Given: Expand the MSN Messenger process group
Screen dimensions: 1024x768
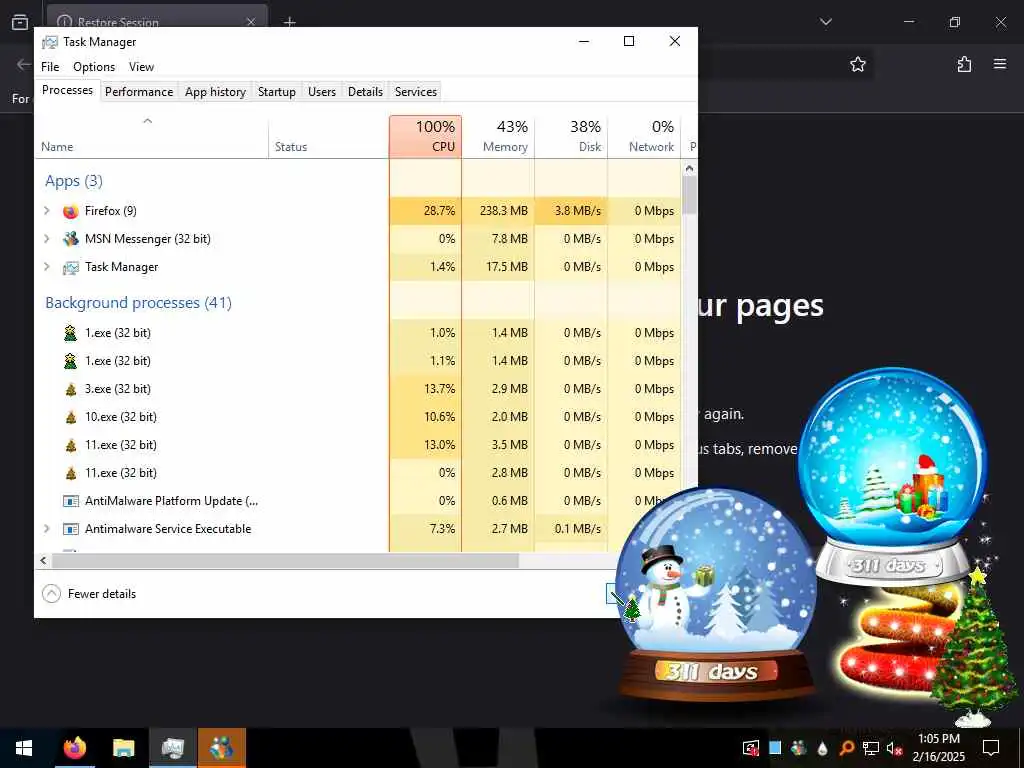Looking at the screenshot, I should pos(46,239).
